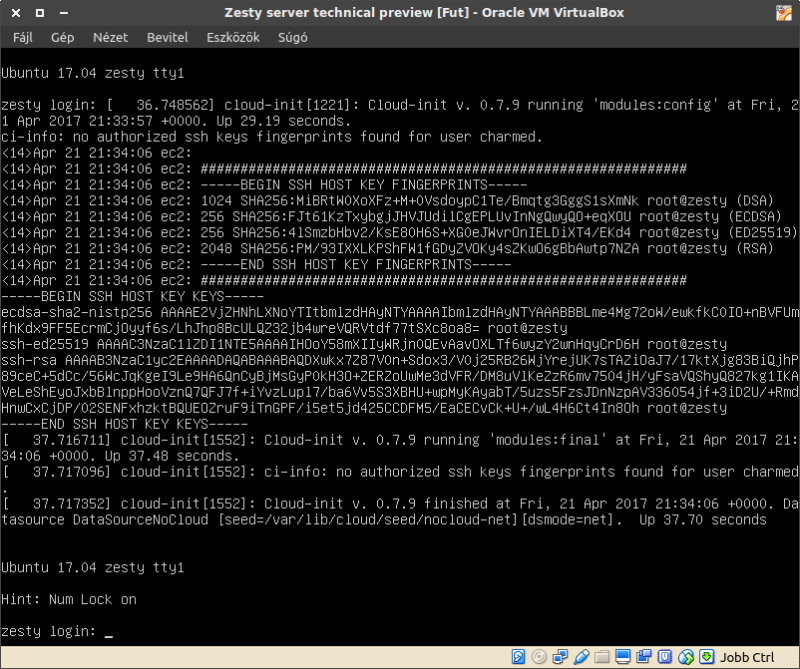Screen dimensions: 800x669
Task: Open the network adapters status icon
Action: 560,656
